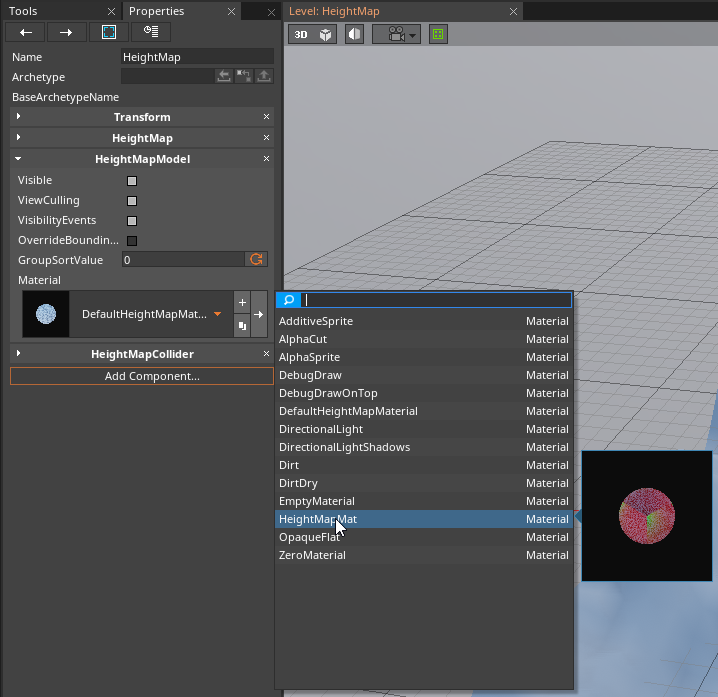Close the Properties tab
The height and width of the screenshot is (697, 718).
tap(231, 12)
